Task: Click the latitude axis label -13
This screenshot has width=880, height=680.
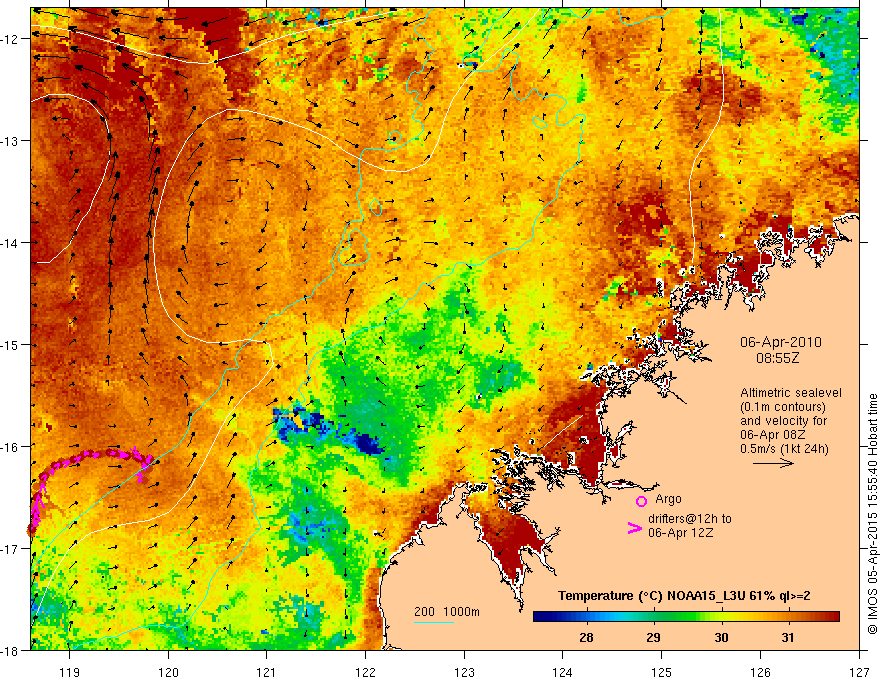Action: pos(10,141)
